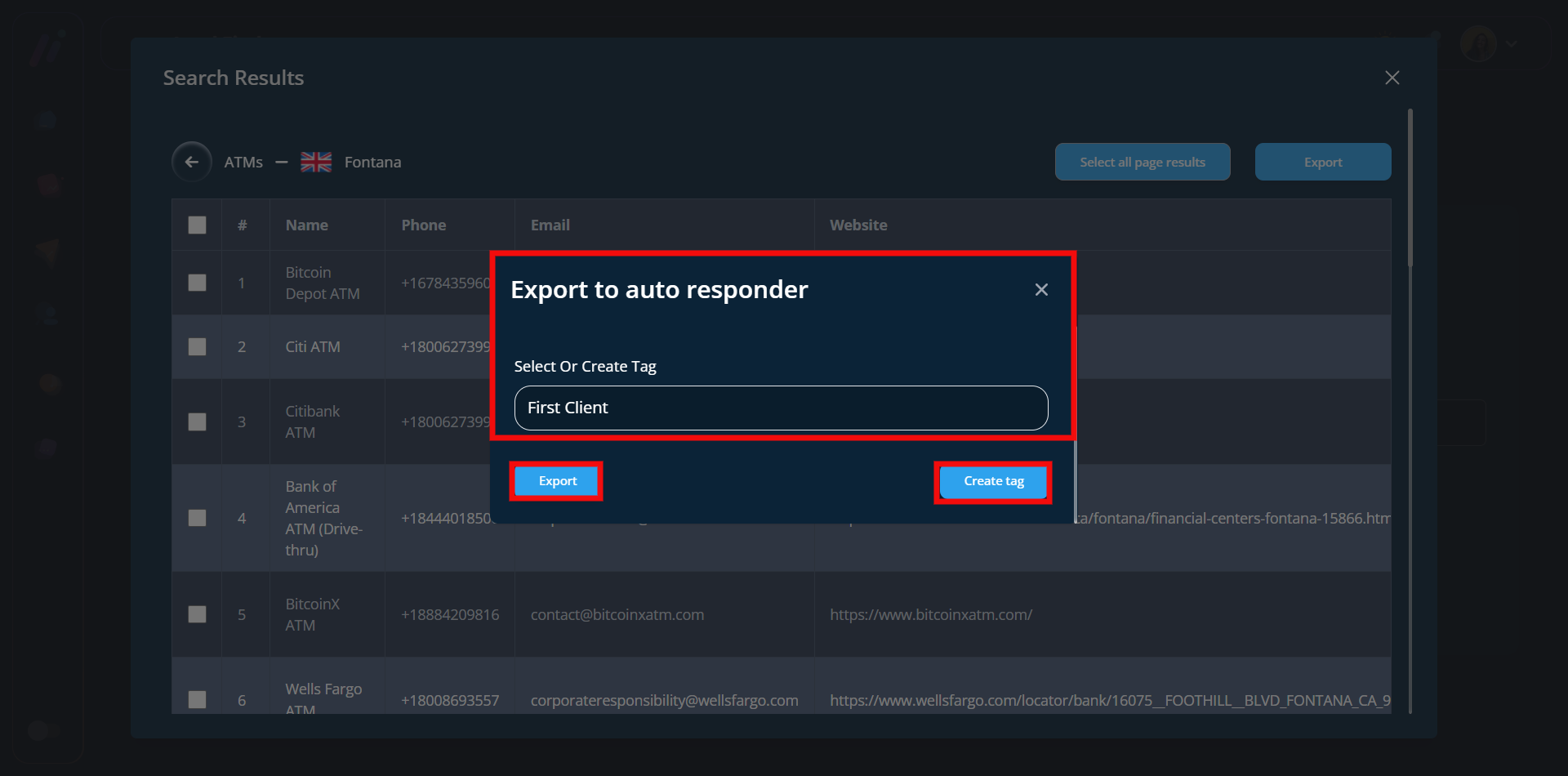Open the paper plane icon in sidebar
Image resolution: width=1568 pixels, height=776 pixels.
tap(47, 250)
